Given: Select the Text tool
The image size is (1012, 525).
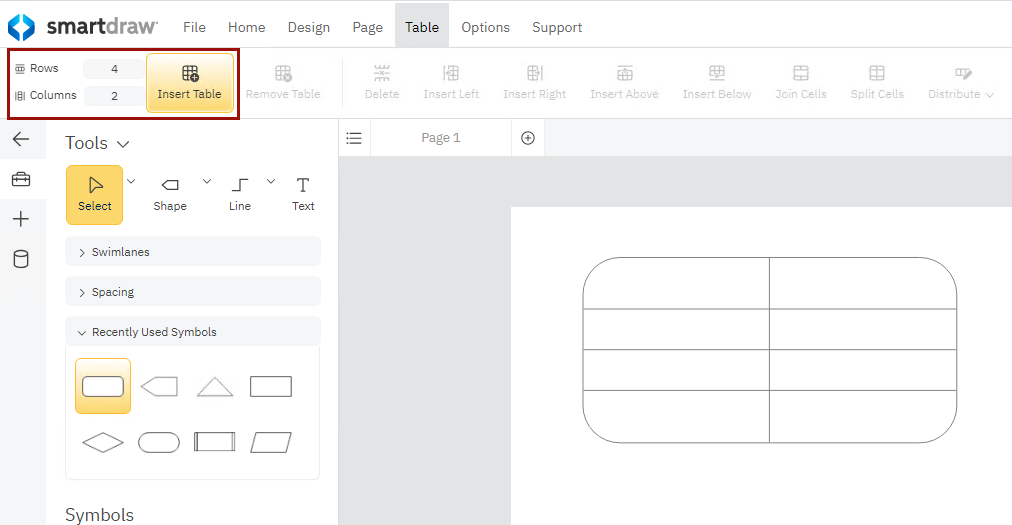Looking at the screenshot, I should coord(303,193).
